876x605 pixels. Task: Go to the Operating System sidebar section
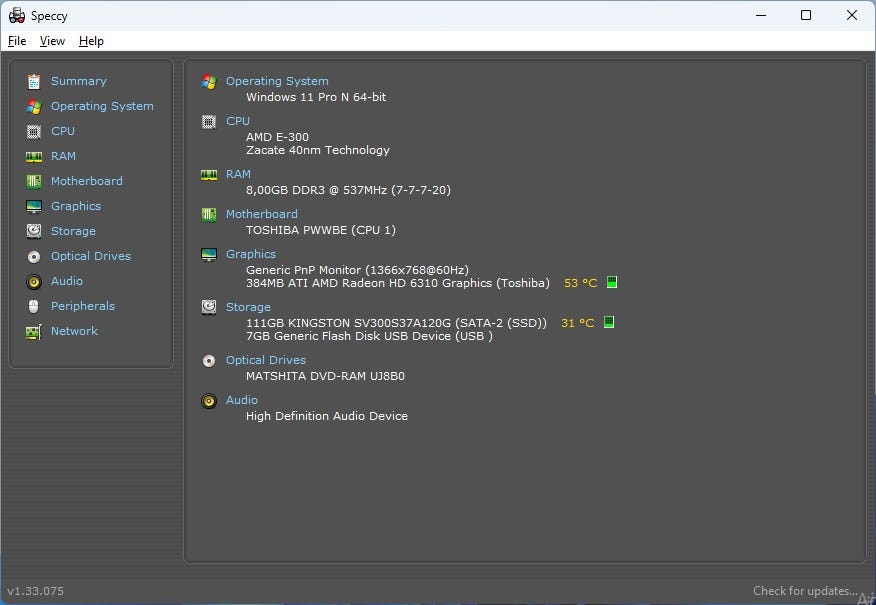[x=102, y=106]
